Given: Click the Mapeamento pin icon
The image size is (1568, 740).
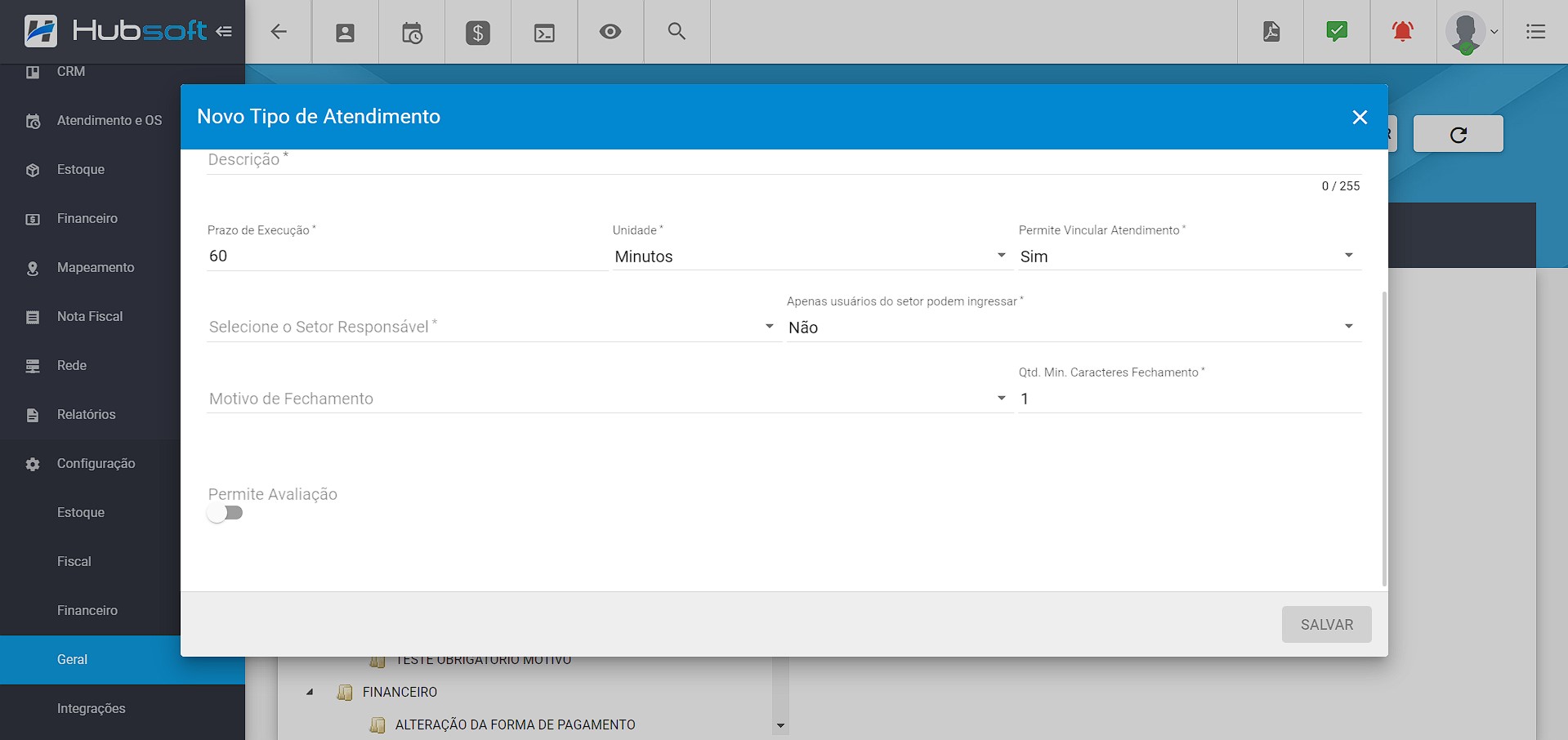Looking at the screenshot, I should 33,268.
